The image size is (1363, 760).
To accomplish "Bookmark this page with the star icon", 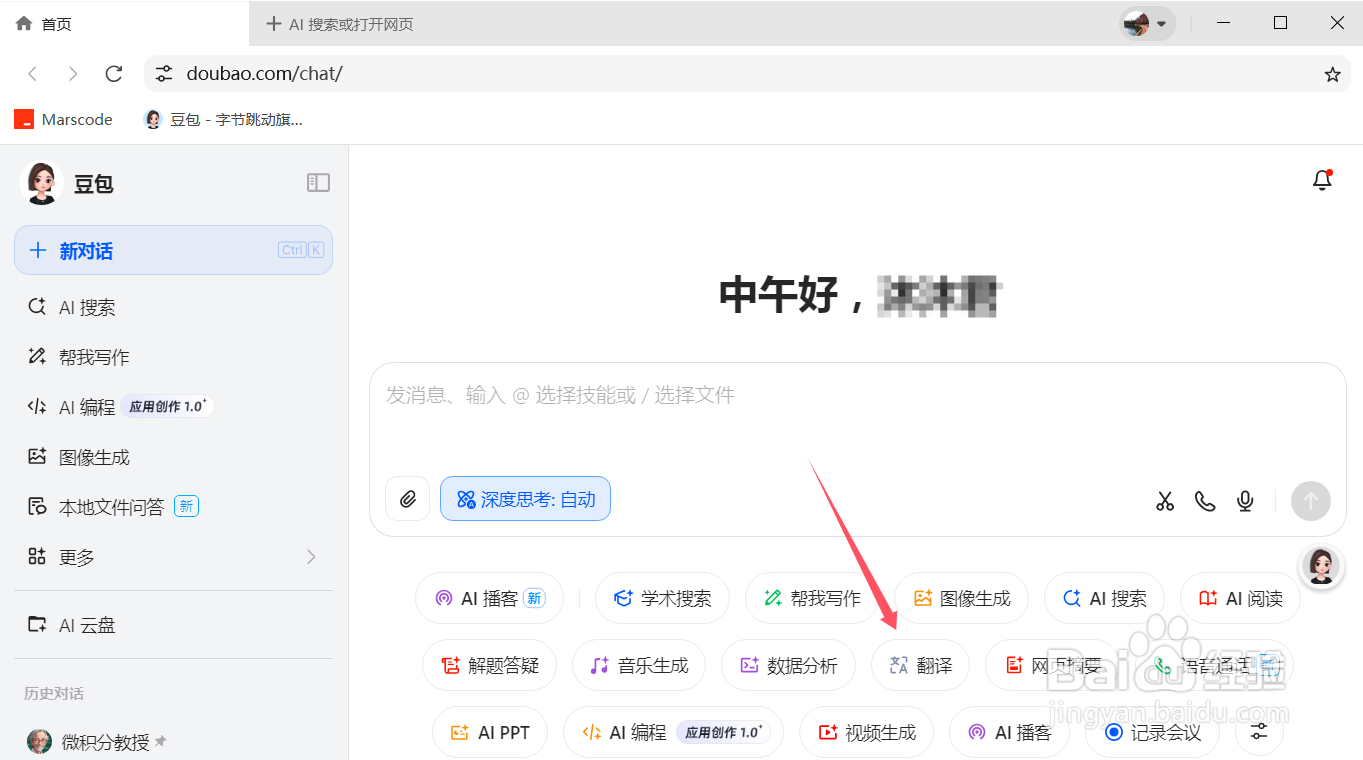I will click(x=1332, y=74).
